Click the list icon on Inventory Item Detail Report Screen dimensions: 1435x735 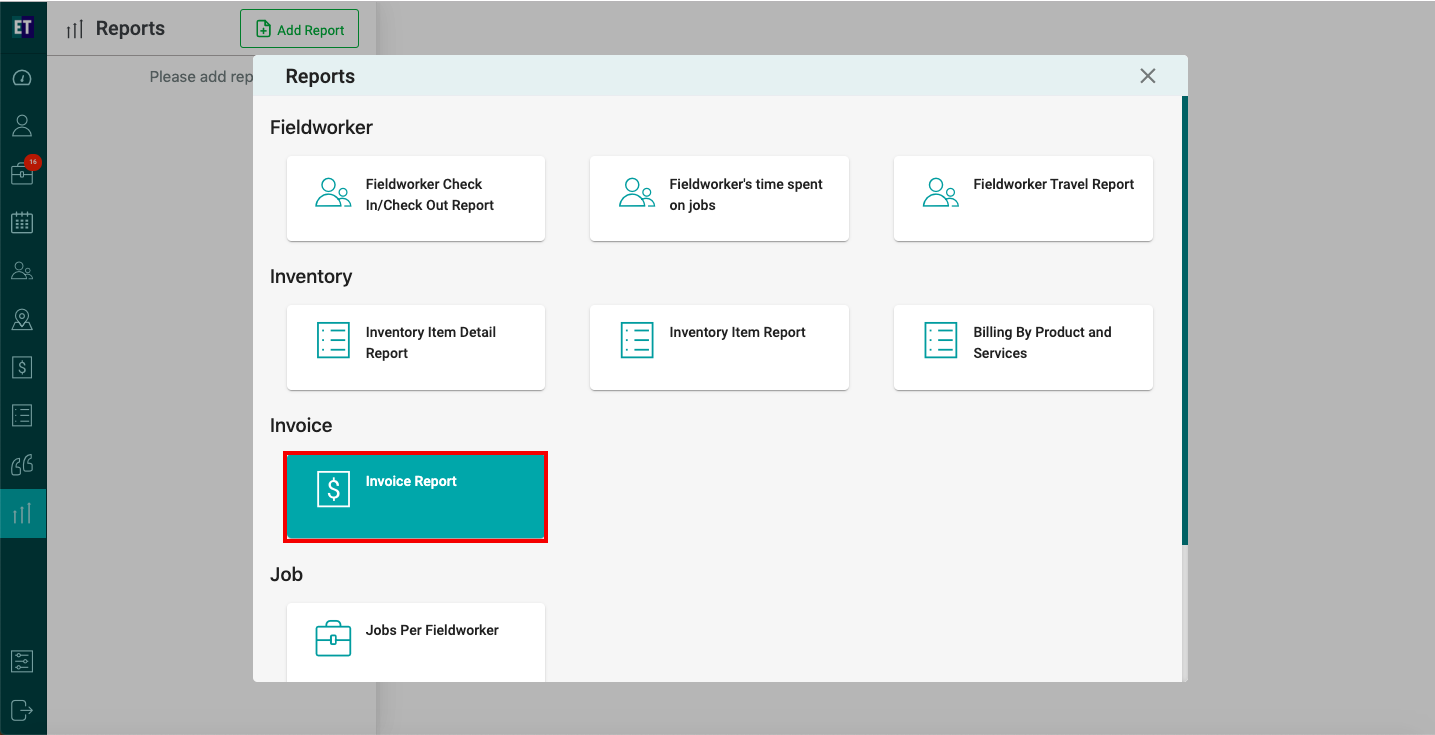click(333, 340)
